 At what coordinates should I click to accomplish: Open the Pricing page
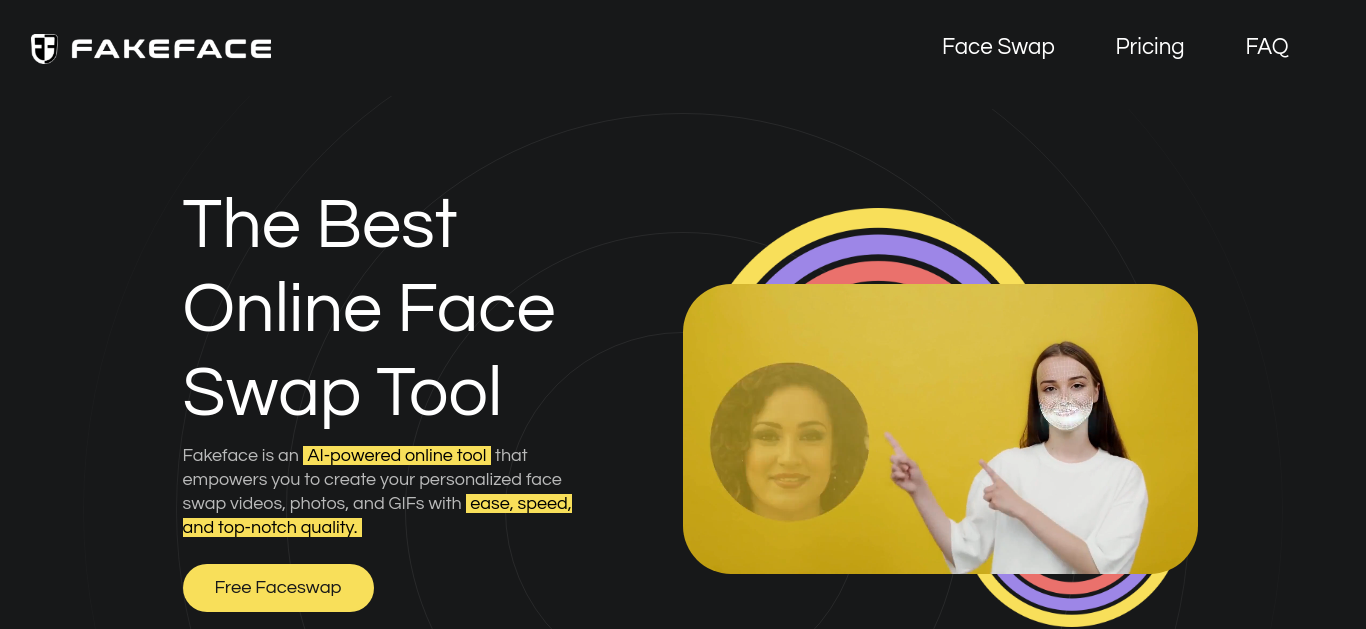(1150, 47)
